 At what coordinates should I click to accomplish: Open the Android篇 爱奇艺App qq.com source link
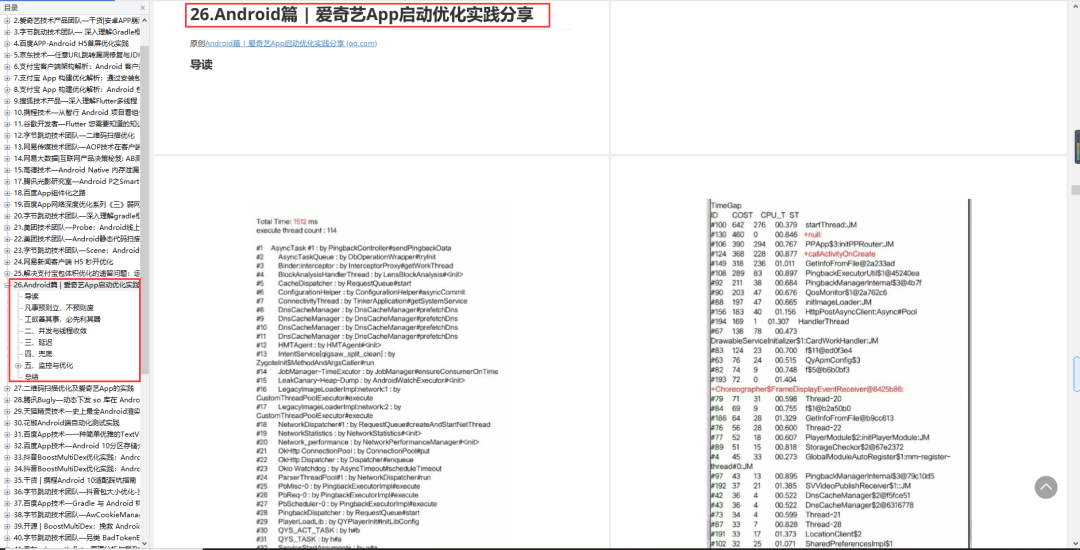[291, 43]
